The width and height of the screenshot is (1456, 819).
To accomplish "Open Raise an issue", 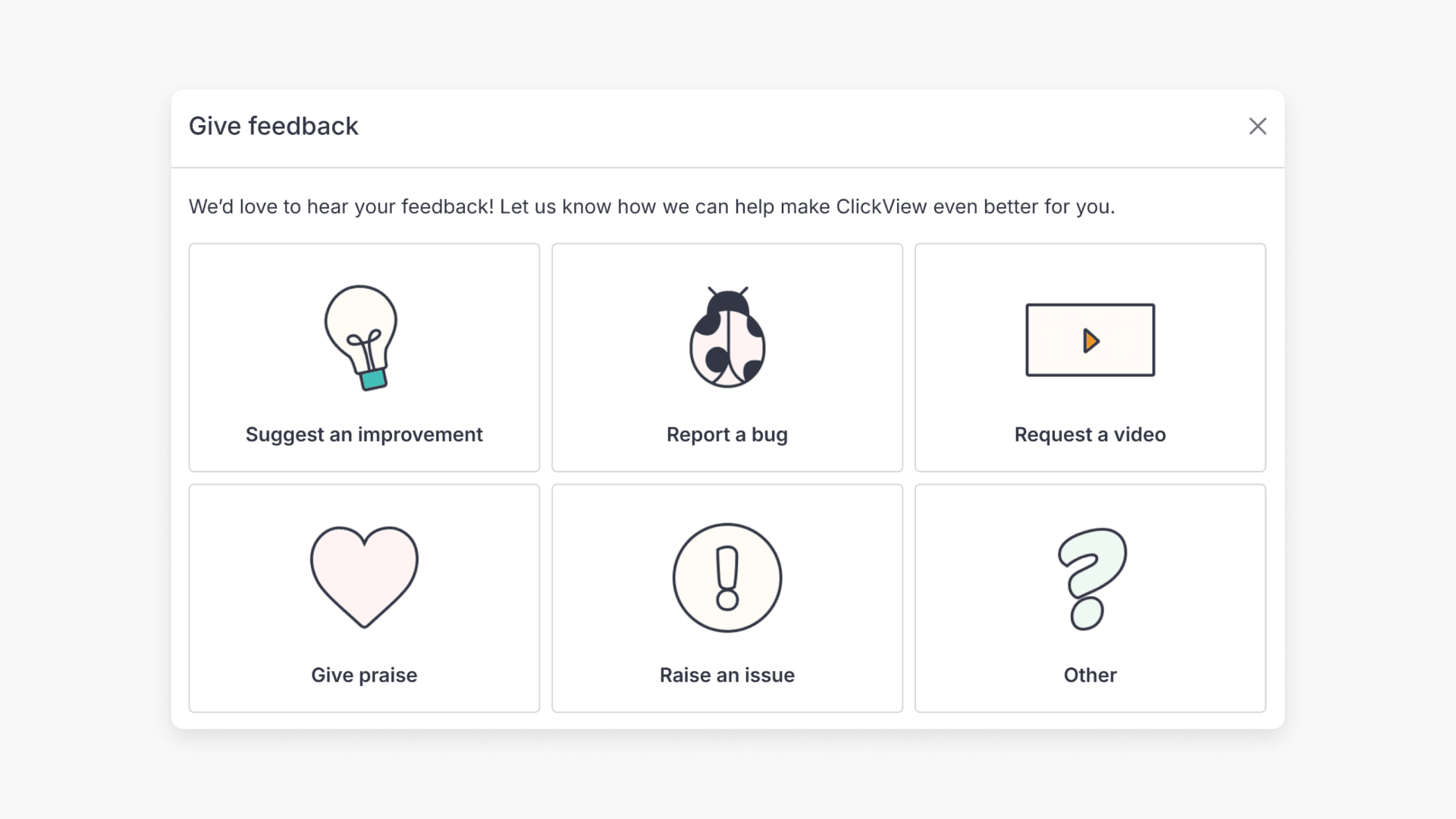I will (x=726, y=598).
